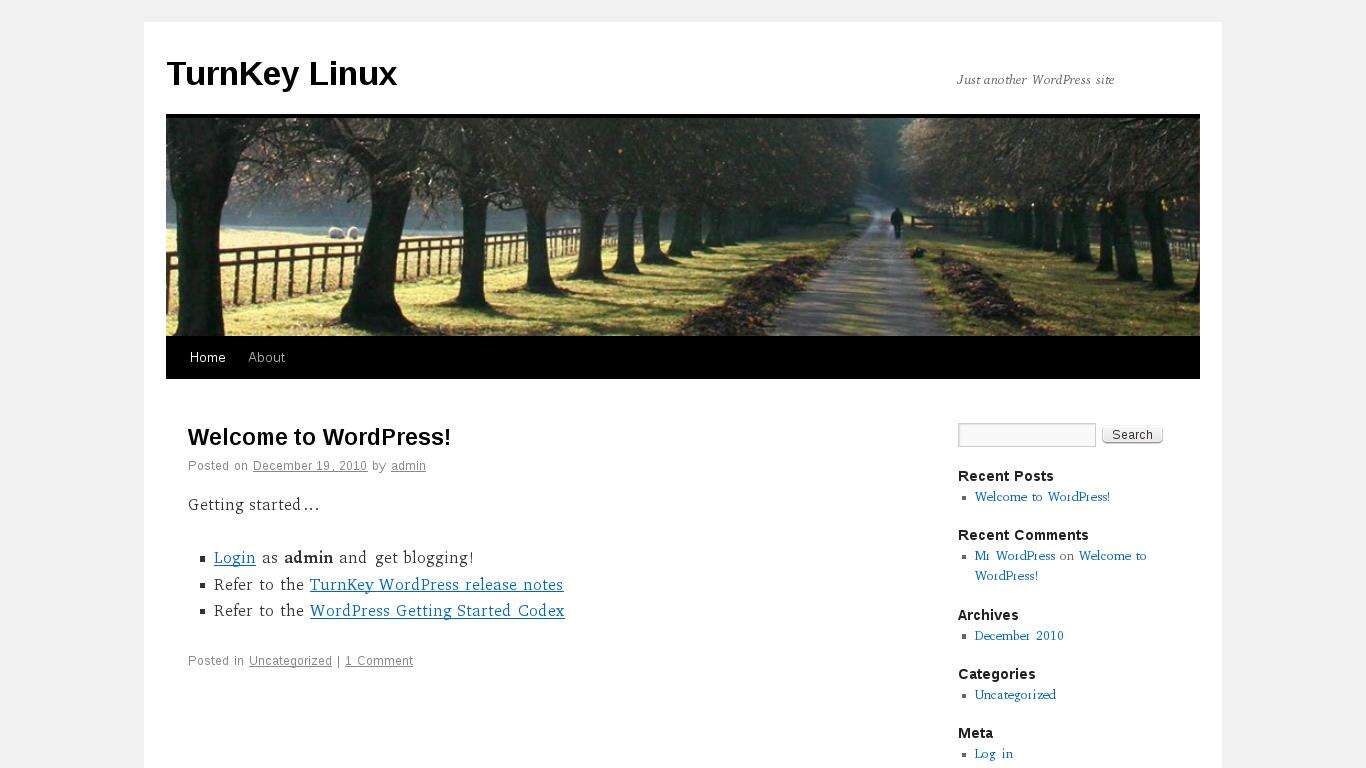
Task: Open the December 2010 archive
Action: coord(1019,636)
